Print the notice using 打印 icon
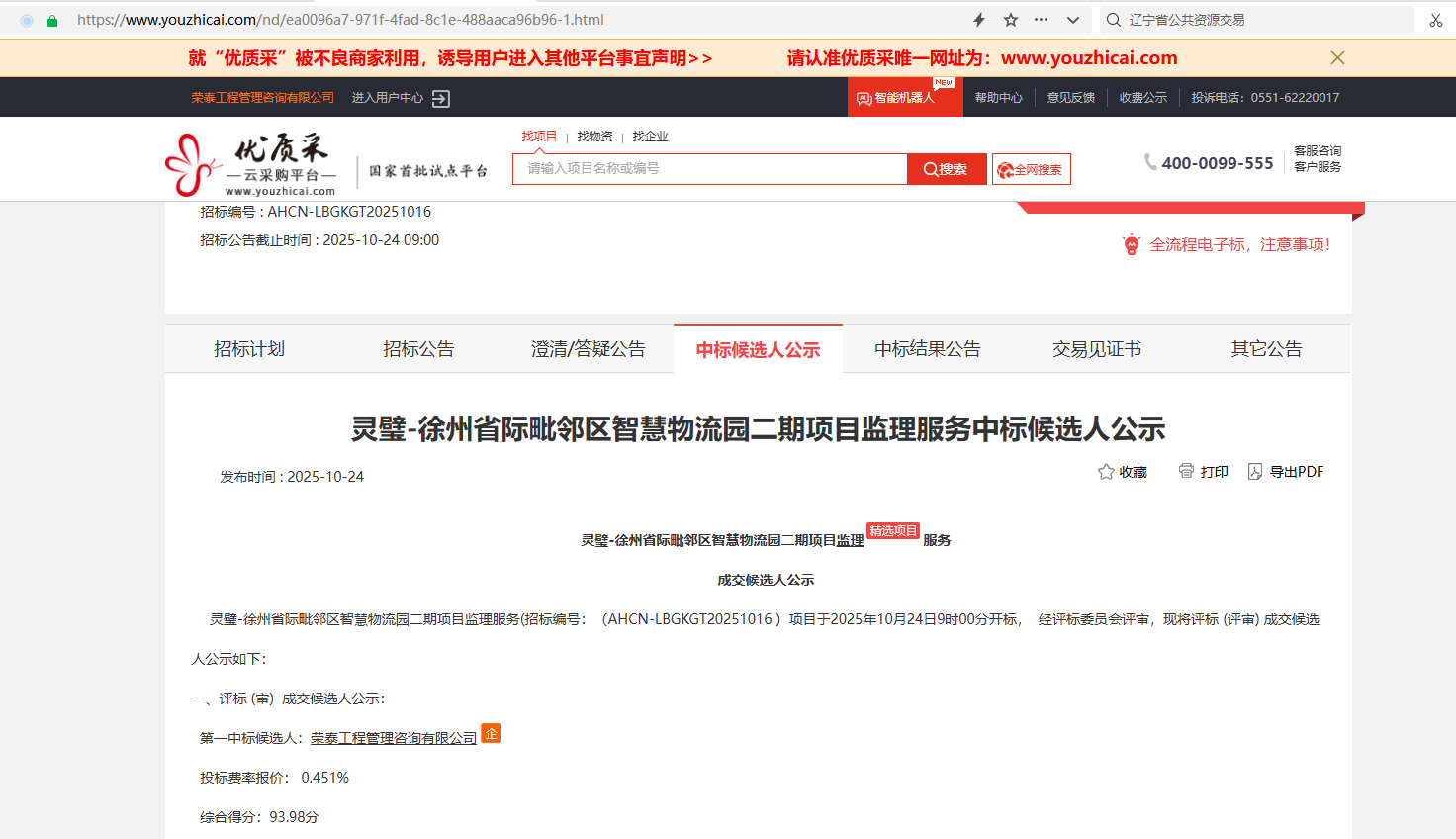Screen dimensions: 1456x839 click(1186, 471)
